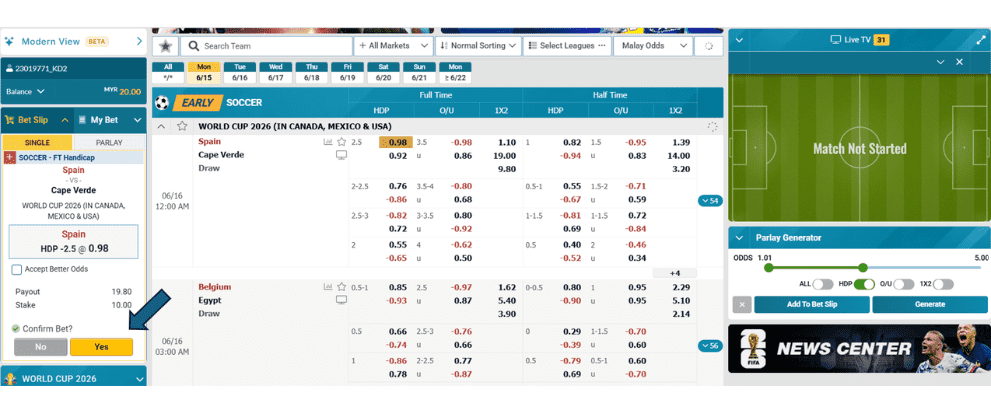Collapse the World Cup 2026 league section

click(x=161, y=126)
